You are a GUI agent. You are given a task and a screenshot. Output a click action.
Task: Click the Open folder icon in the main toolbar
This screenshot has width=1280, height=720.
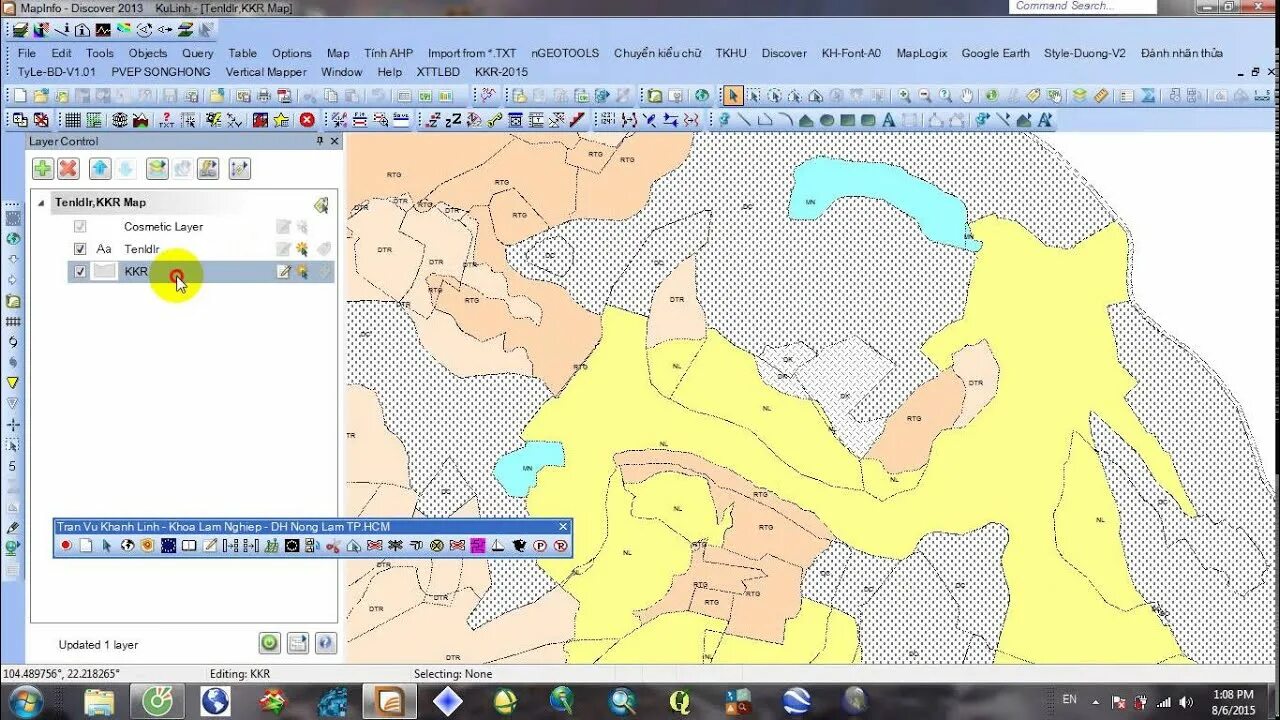[41, 96]
